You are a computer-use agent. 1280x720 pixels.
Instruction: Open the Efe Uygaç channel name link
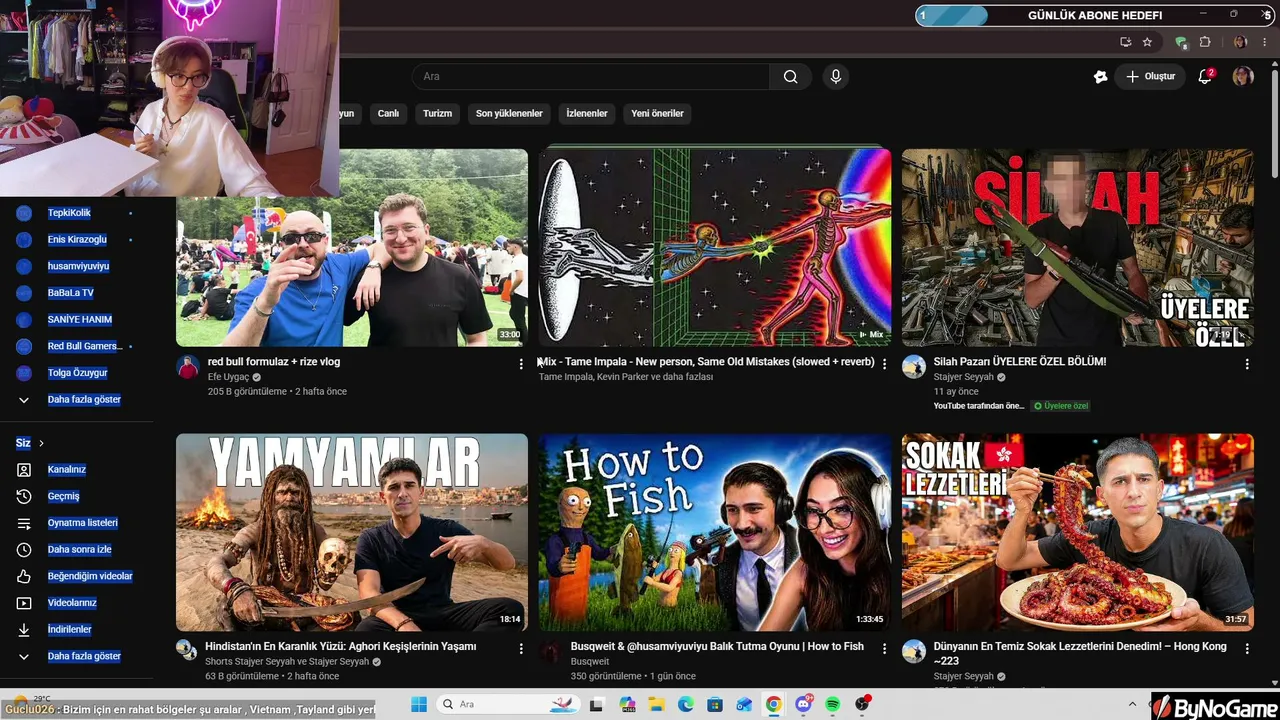point(228,377)
